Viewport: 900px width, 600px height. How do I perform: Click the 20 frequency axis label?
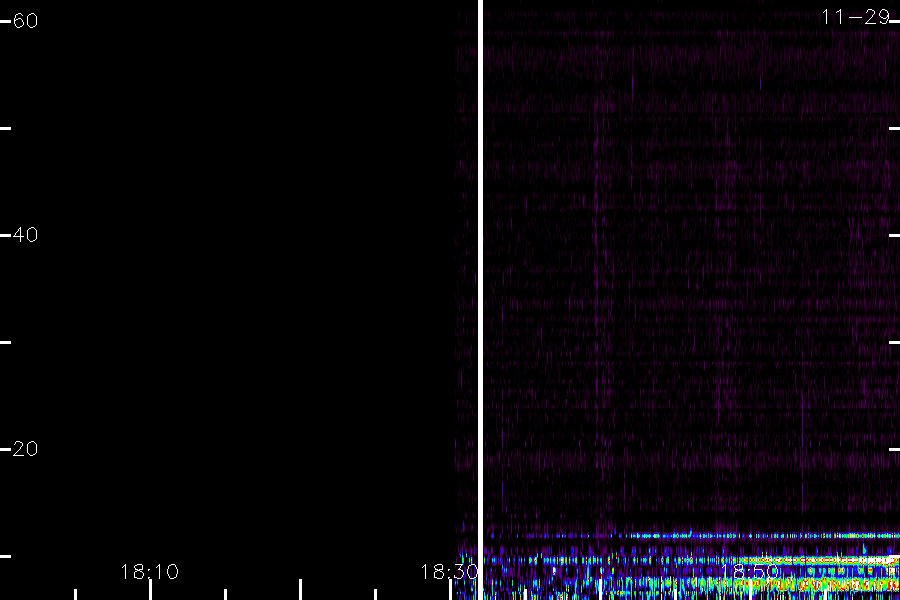click(25, 449)
